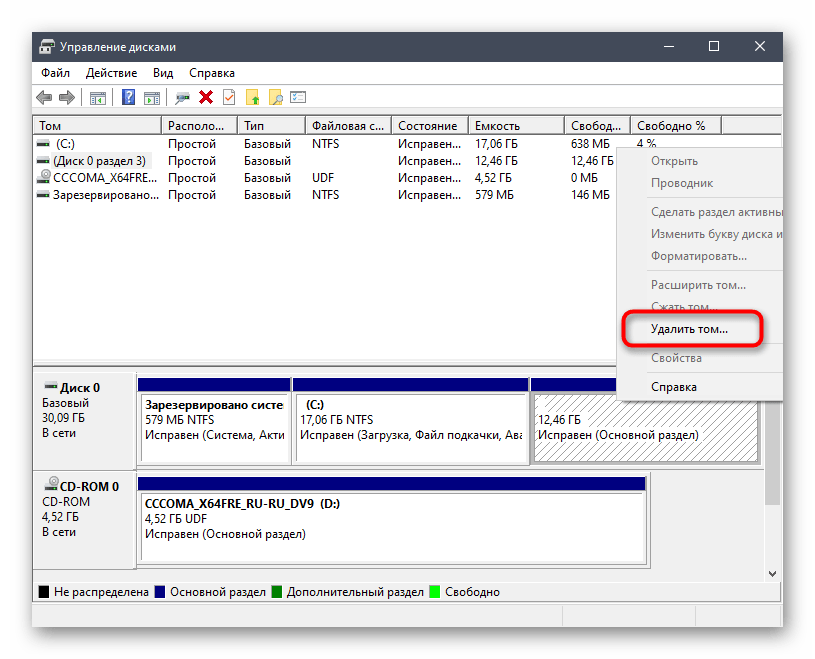Click the blue Help question mark icon

tap(129, 98)
